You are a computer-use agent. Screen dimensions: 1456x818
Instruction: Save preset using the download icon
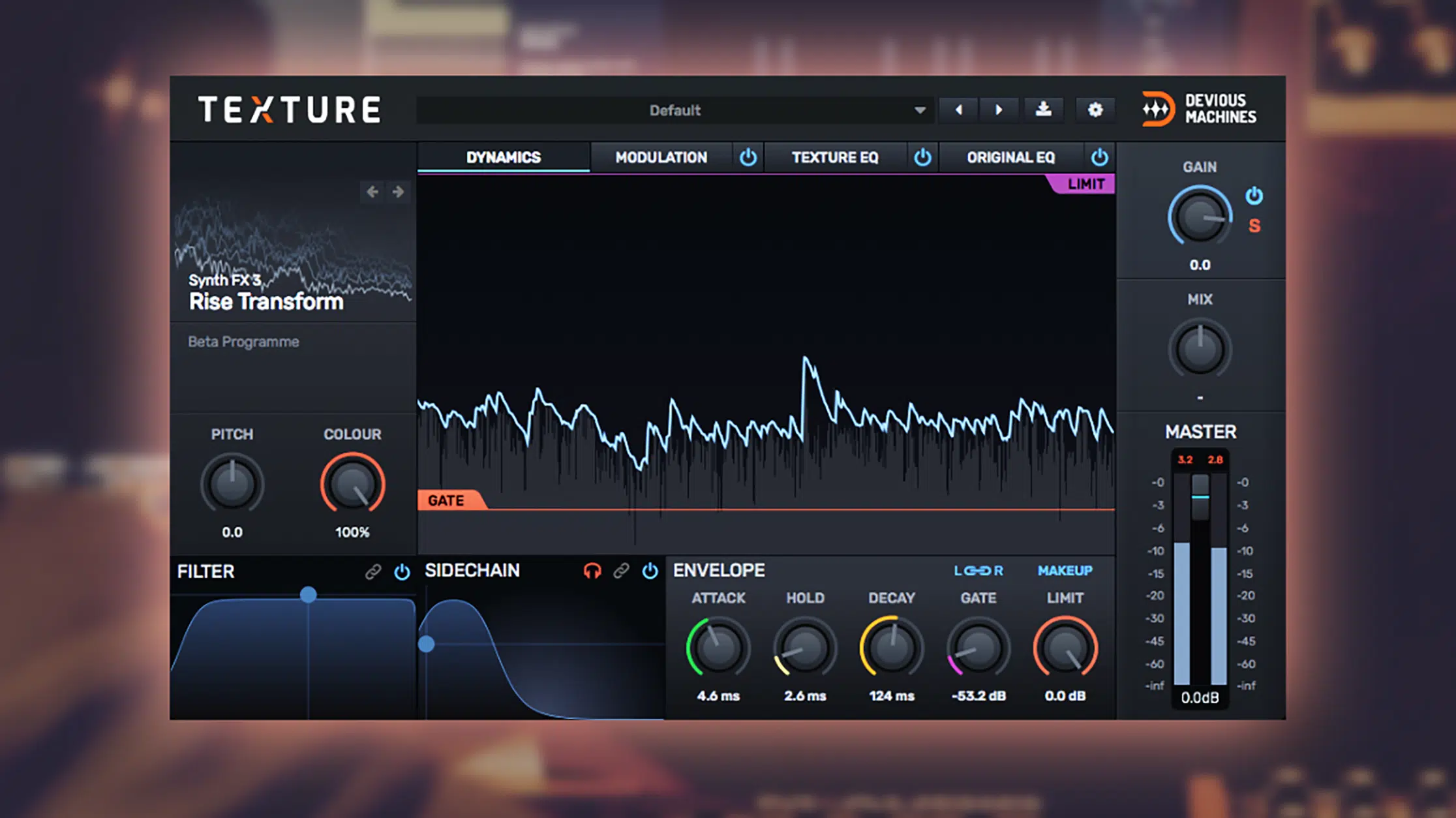pyautogui.click(x=1043, y=110)
